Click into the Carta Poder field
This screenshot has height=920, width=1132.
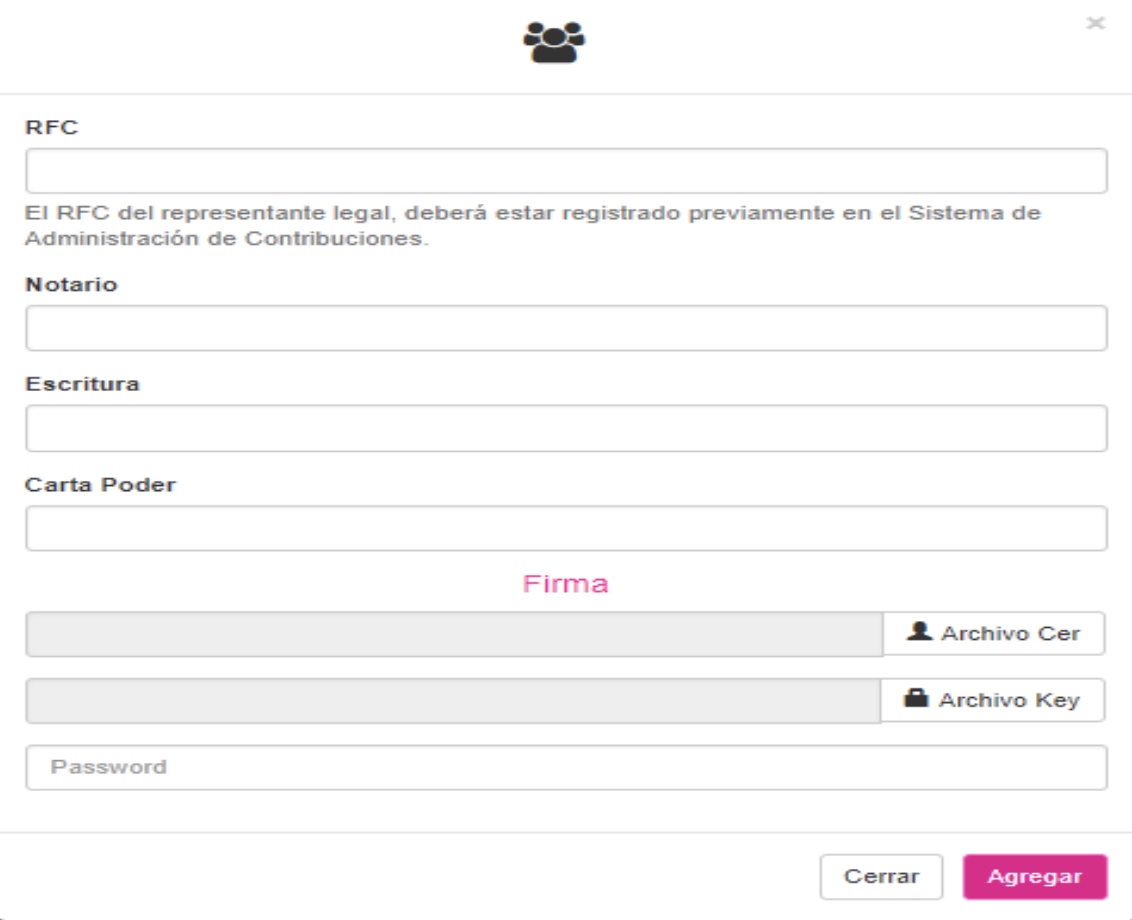(566, 528)
